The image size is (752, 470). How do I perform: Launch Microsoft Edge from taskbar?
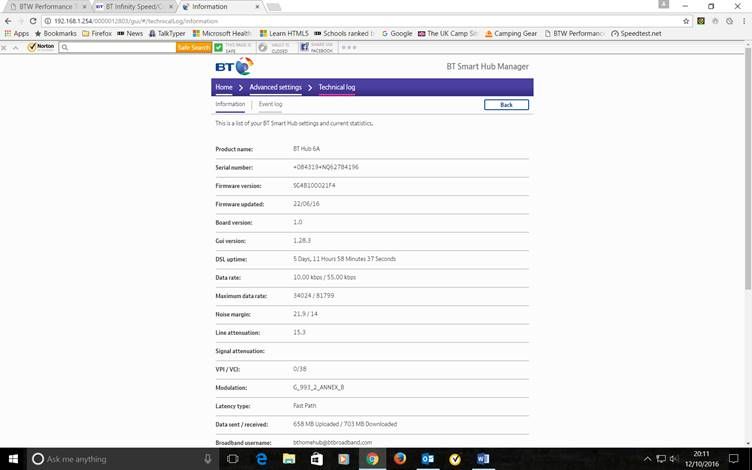point(261,459)
